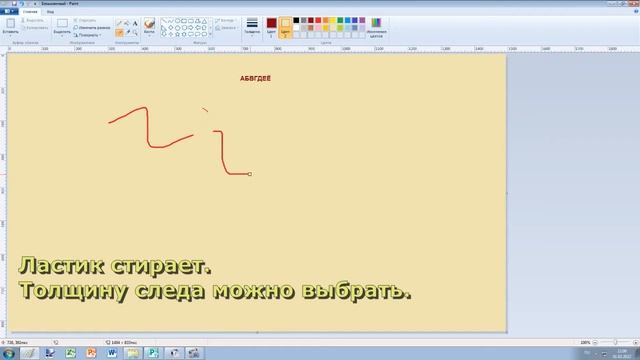Expand the Выделить select dropdown arrow
The height and width of the screenshot is (360, 640).
tap(62, 36)
